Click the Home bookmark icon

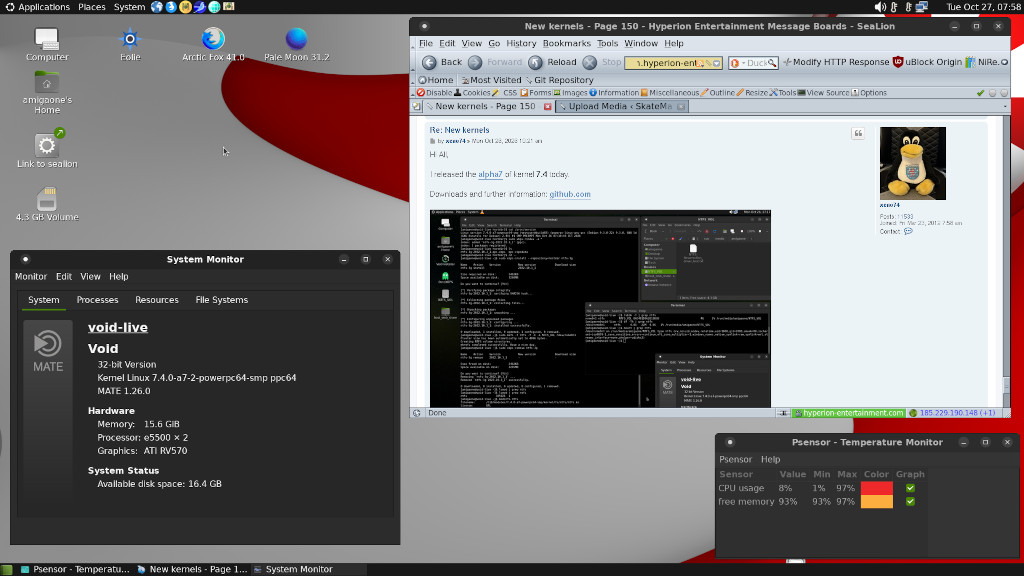coord(422,80)
